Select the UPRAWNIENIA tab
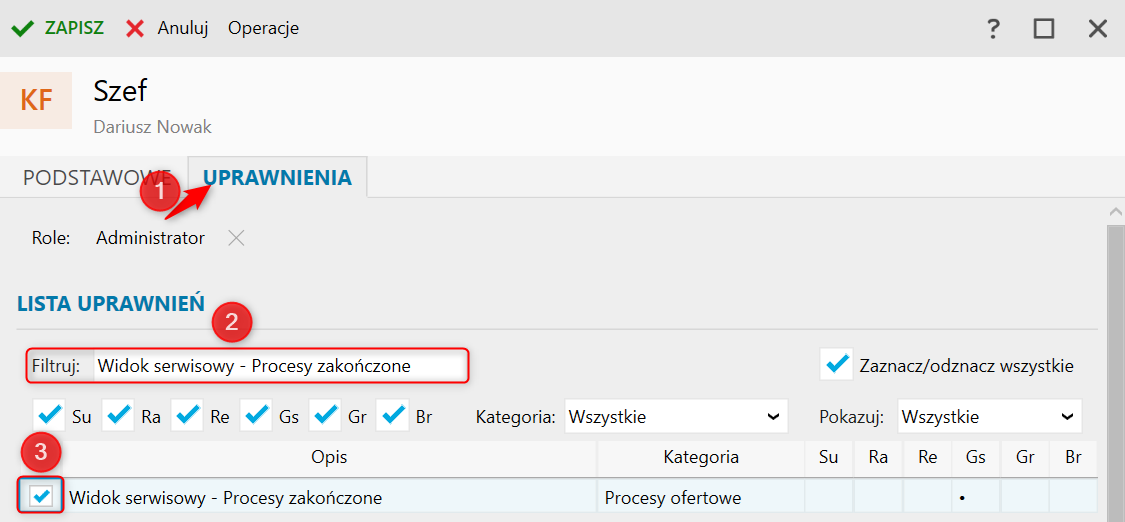The width and height of the screenshot is (1125, 522). click(277, 178)
